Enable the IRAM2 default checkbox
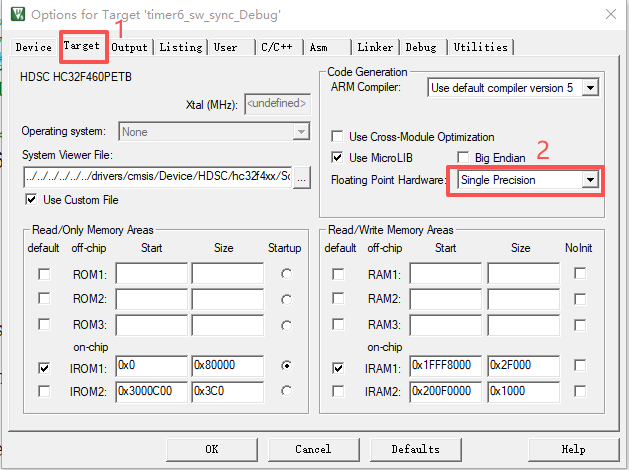 338,391
